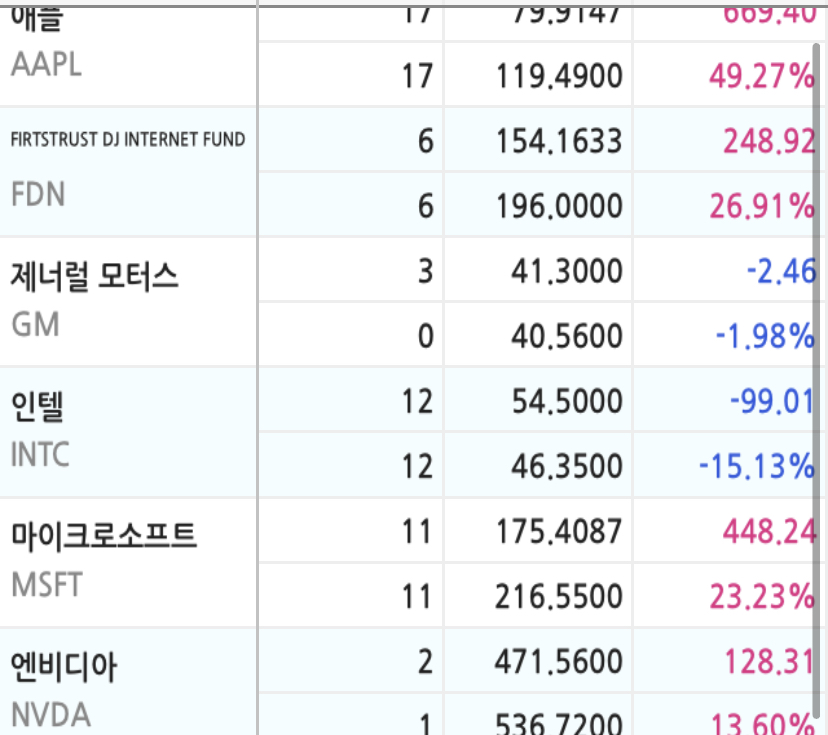Click the NVDA ticker symbol

coord(50,715)
